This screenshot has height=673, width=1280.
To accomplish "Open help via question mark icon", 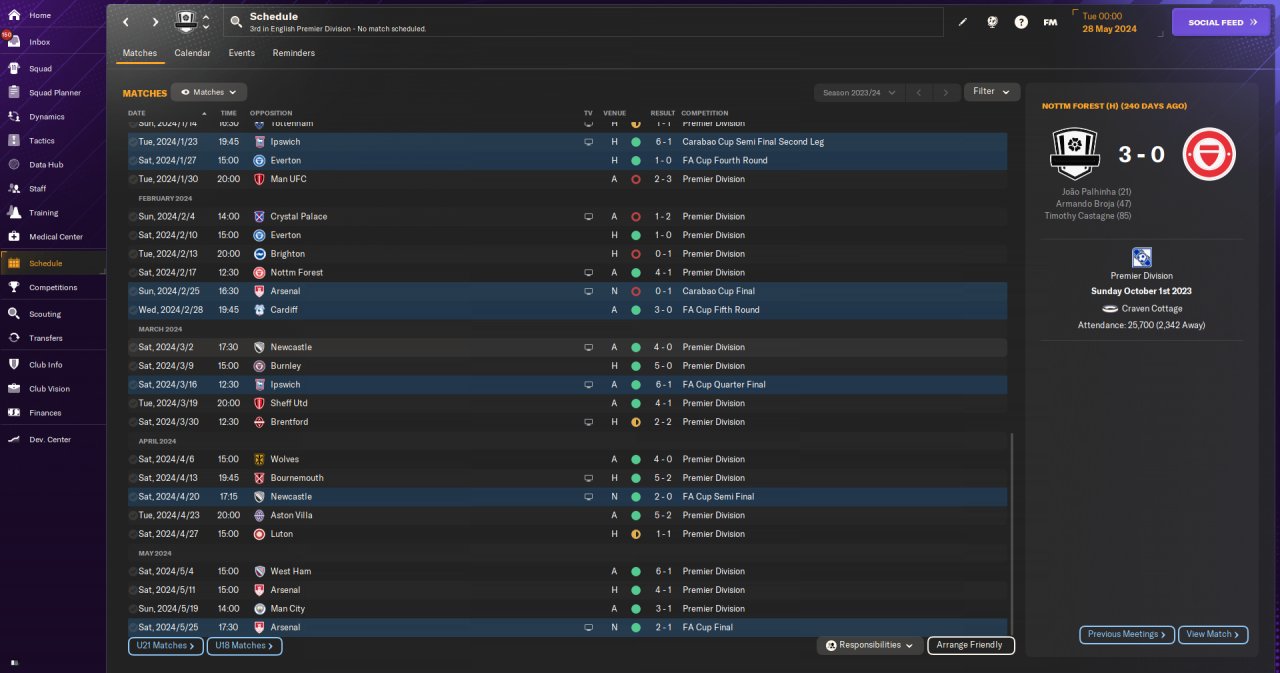I will coord(1021,22).
